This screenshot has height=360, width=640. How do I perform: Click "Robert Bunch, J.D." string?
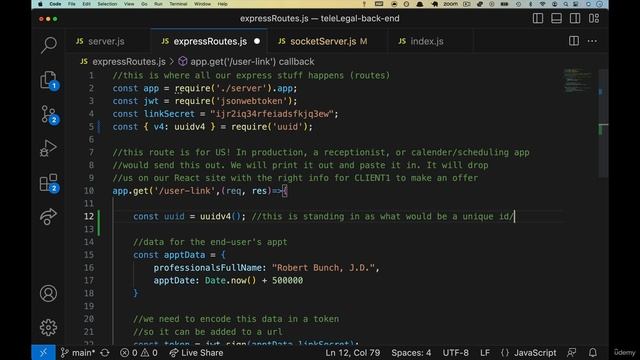[323, 268]
